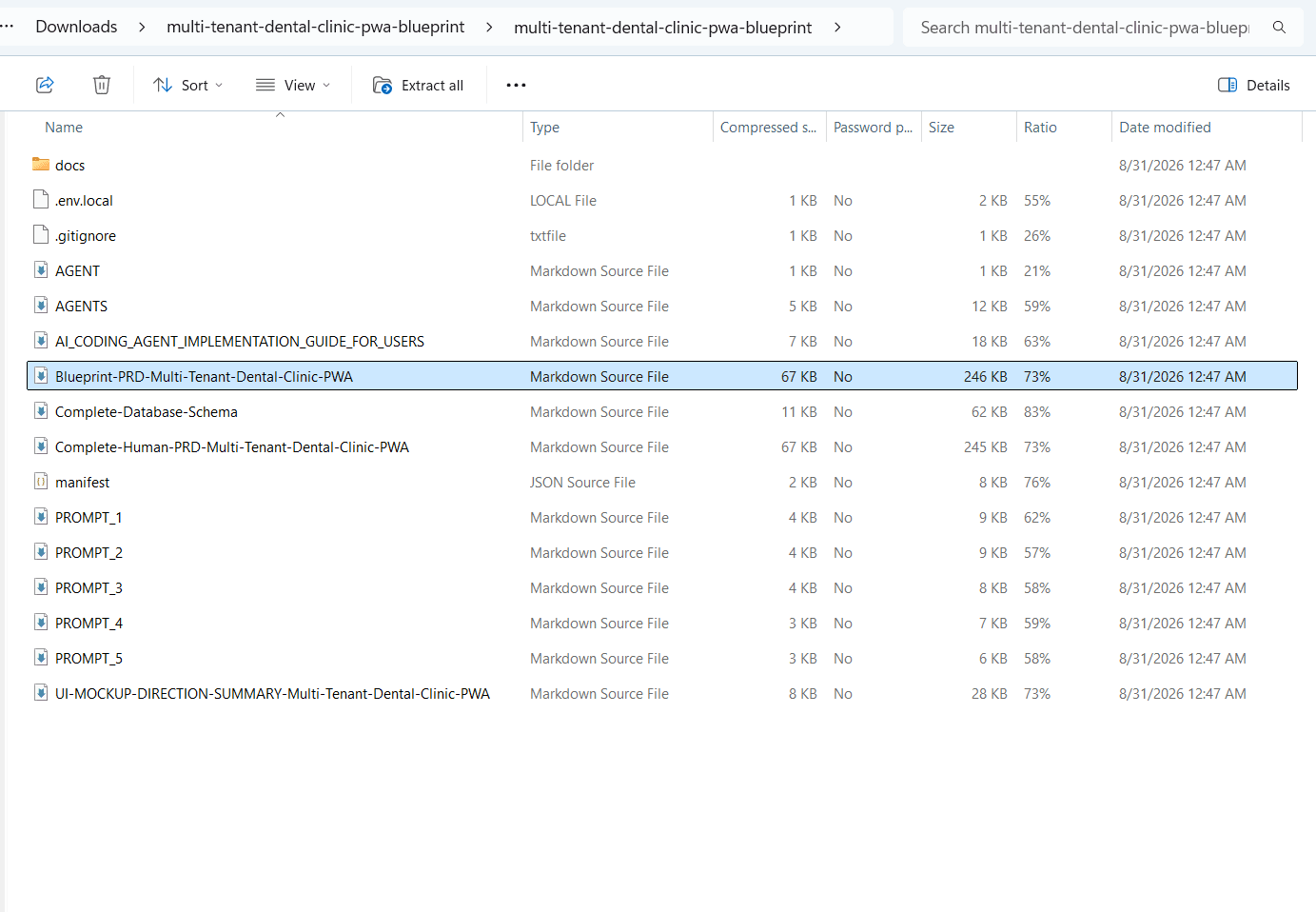1316x912 pixels.
Task: Click the Delete trash icon
Action: pyautogui.click(x=102, y=85)
